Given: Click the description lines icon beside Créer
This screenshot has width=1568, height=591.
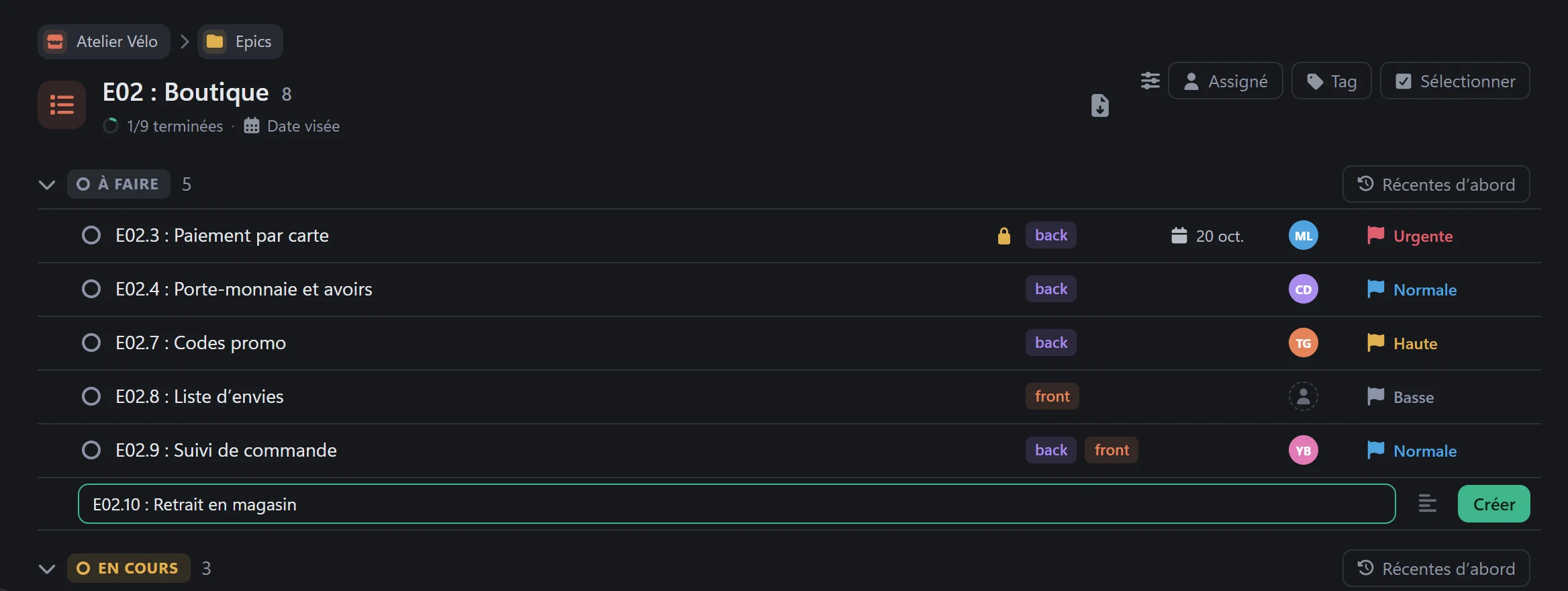Looking at the screenshot, I should pyautogui.click(x=1427, y=504).
